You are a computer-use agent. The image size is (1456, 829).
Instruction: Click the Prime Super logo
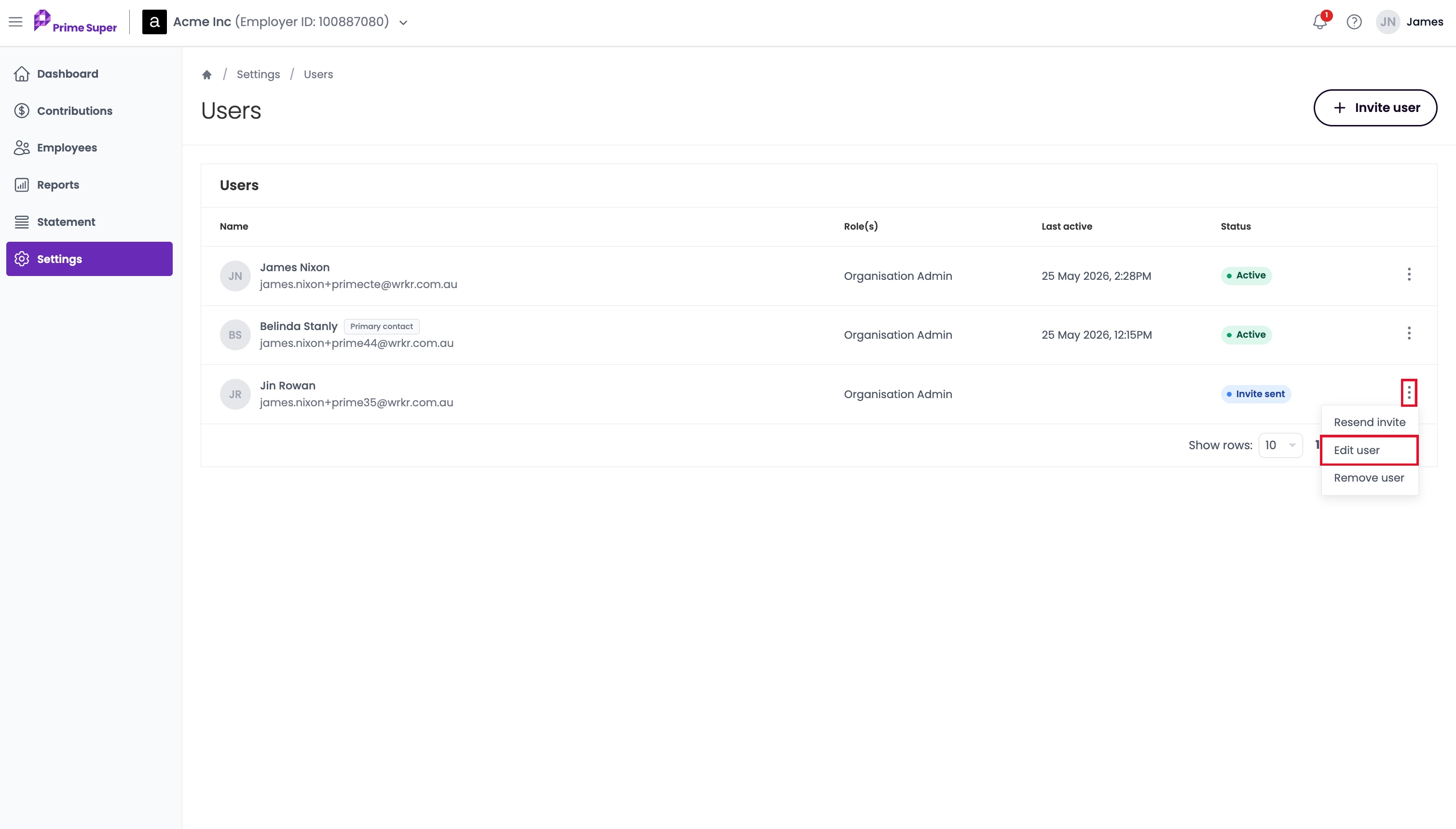75,22
